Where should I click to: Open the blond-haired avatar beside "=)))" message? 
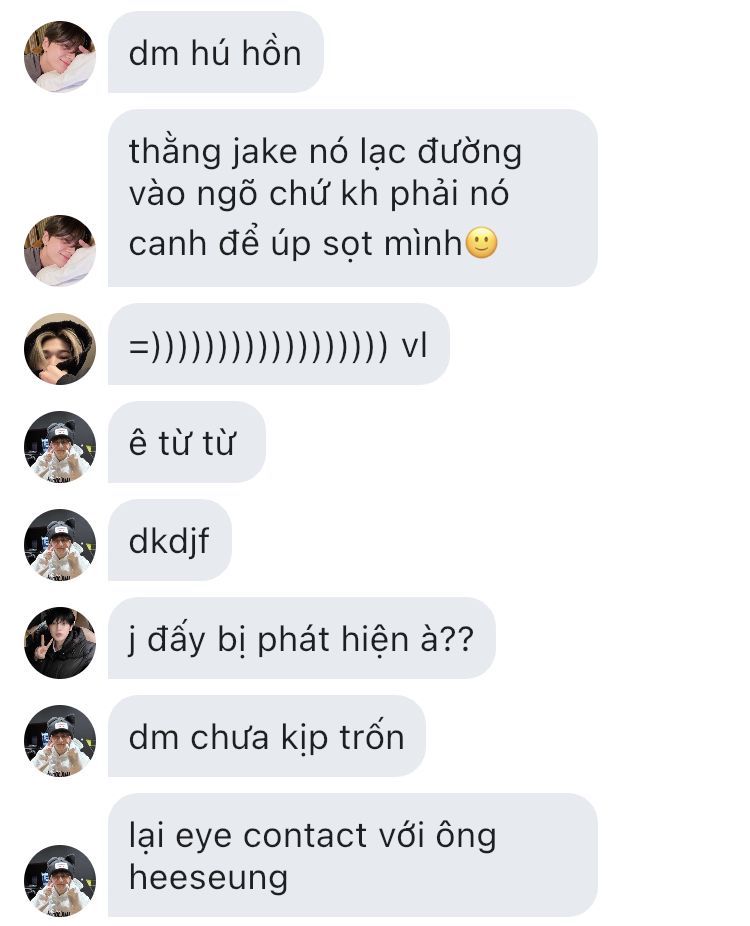click(60, 348)
